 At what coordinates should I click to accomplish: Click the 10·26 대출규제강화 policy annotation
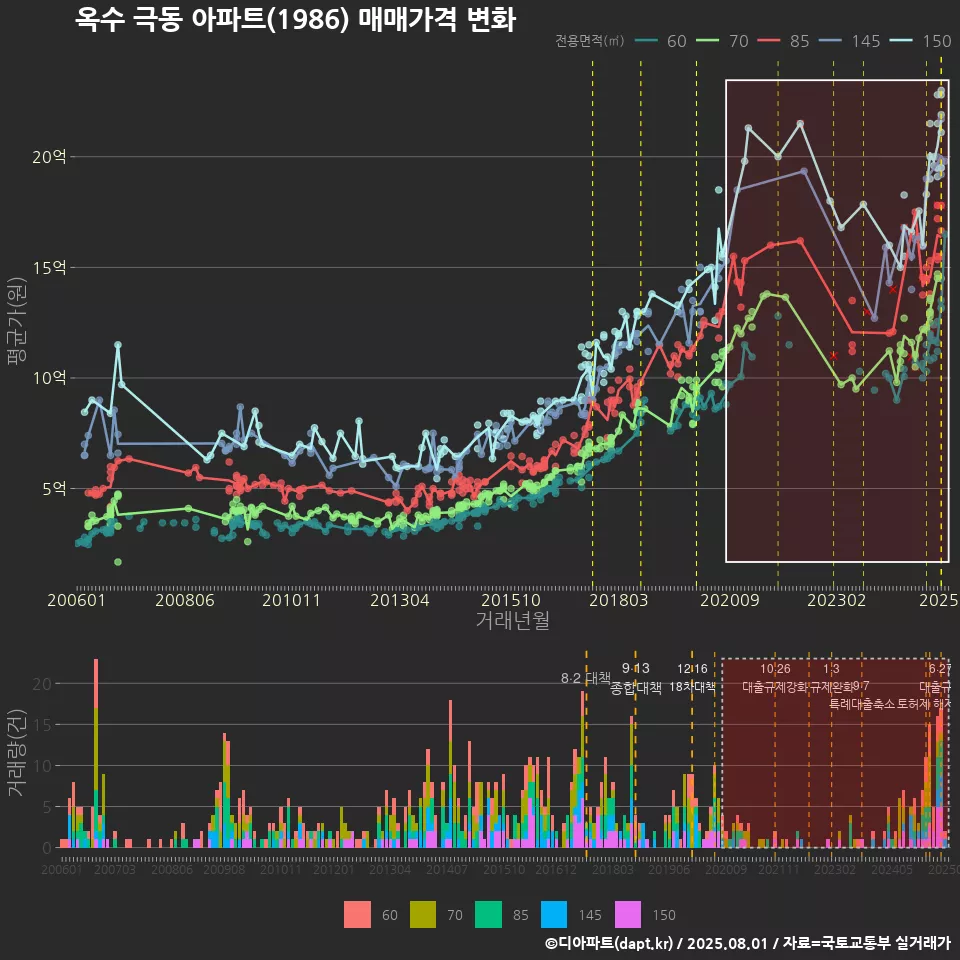(775, 678)
